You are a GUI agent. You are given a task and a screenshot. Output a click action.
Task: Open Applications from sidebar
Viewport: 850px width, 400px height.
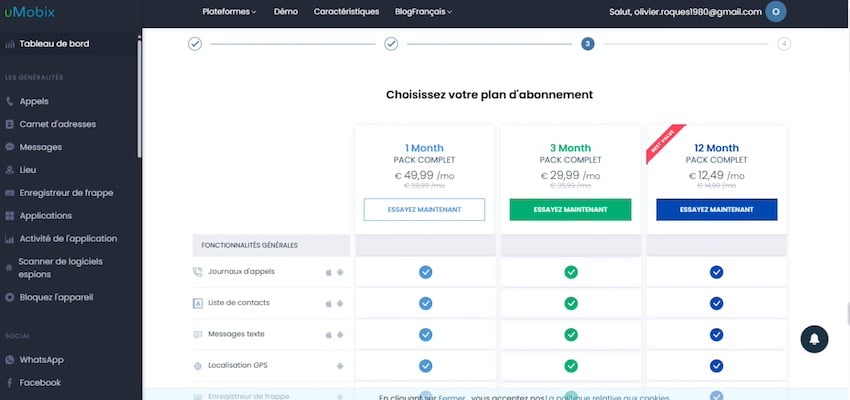click(46, 216)
